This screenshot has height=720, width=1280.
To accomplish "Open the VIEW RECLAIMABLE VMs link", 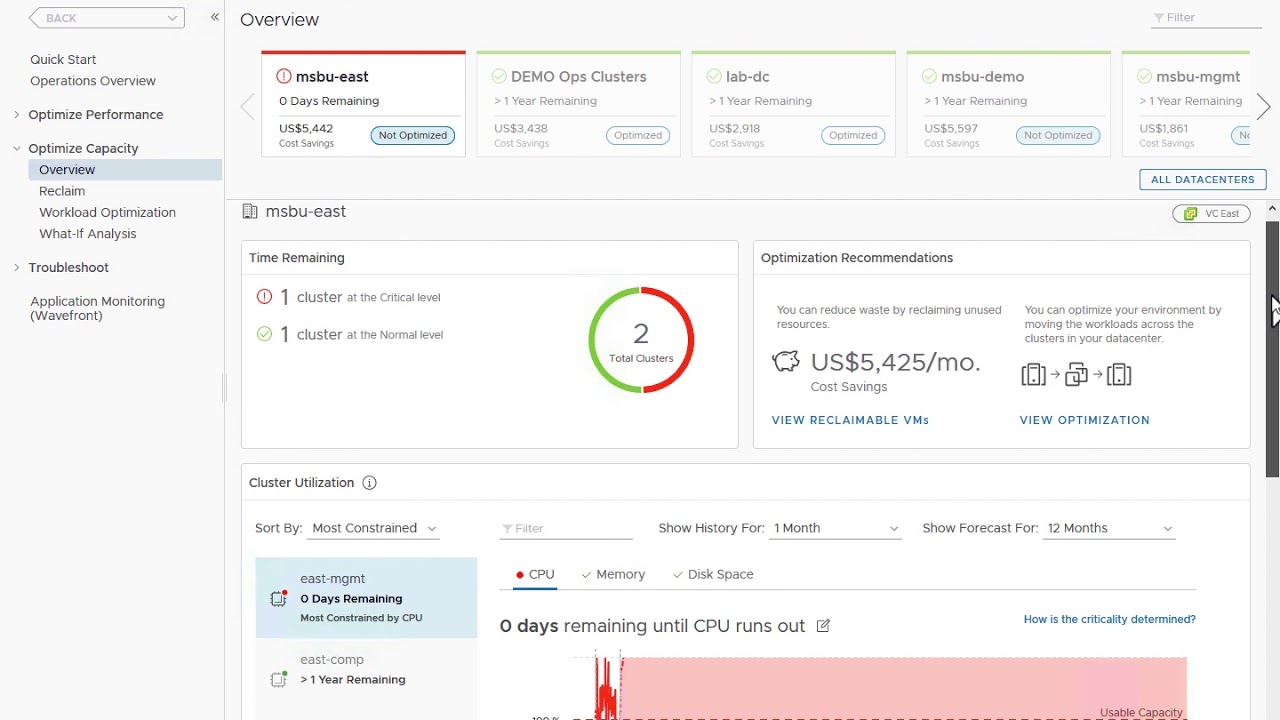I will (850, 420).
